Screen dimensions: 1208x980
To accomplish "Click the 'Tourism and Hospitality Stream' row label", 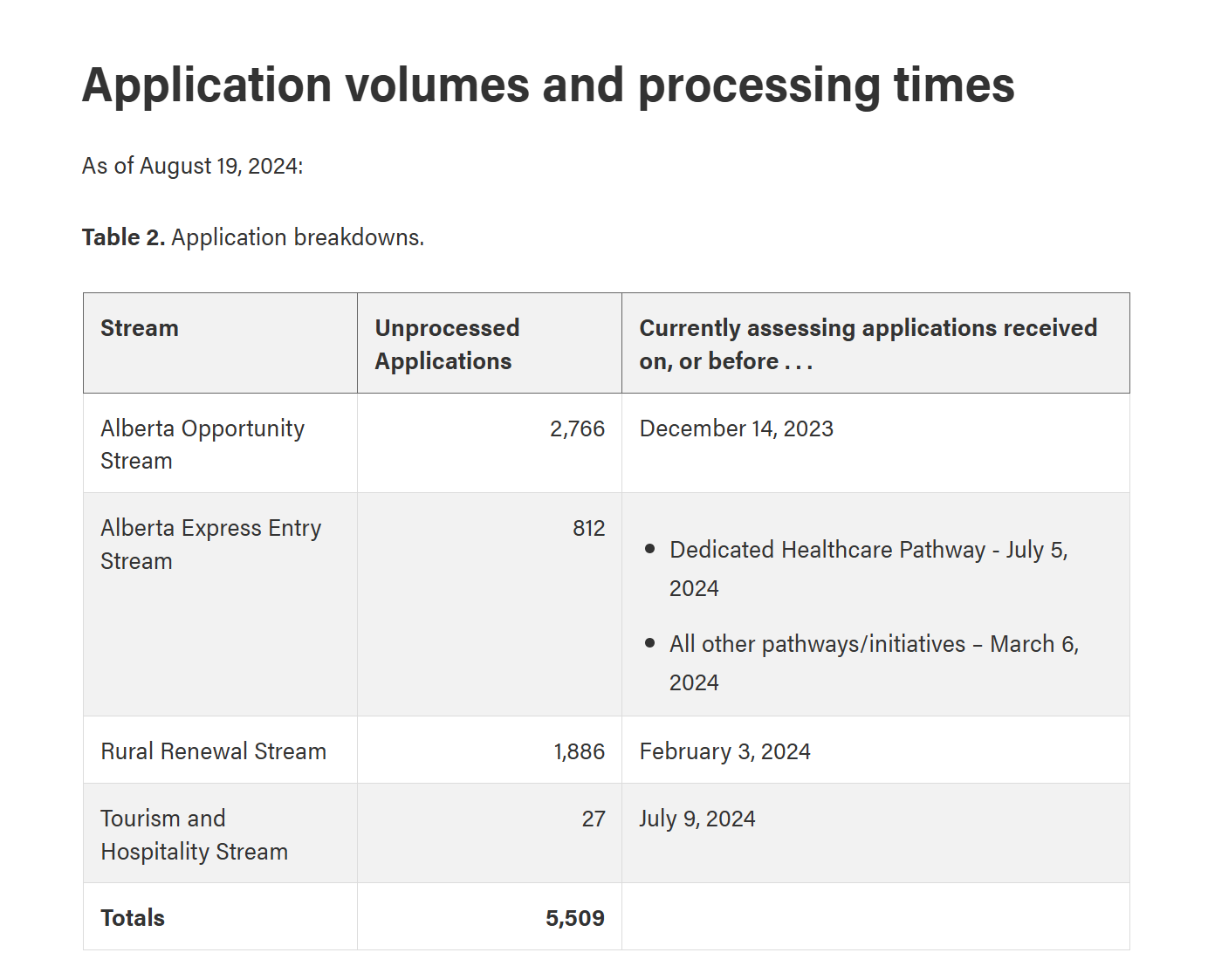I will [x=194, y=835].
